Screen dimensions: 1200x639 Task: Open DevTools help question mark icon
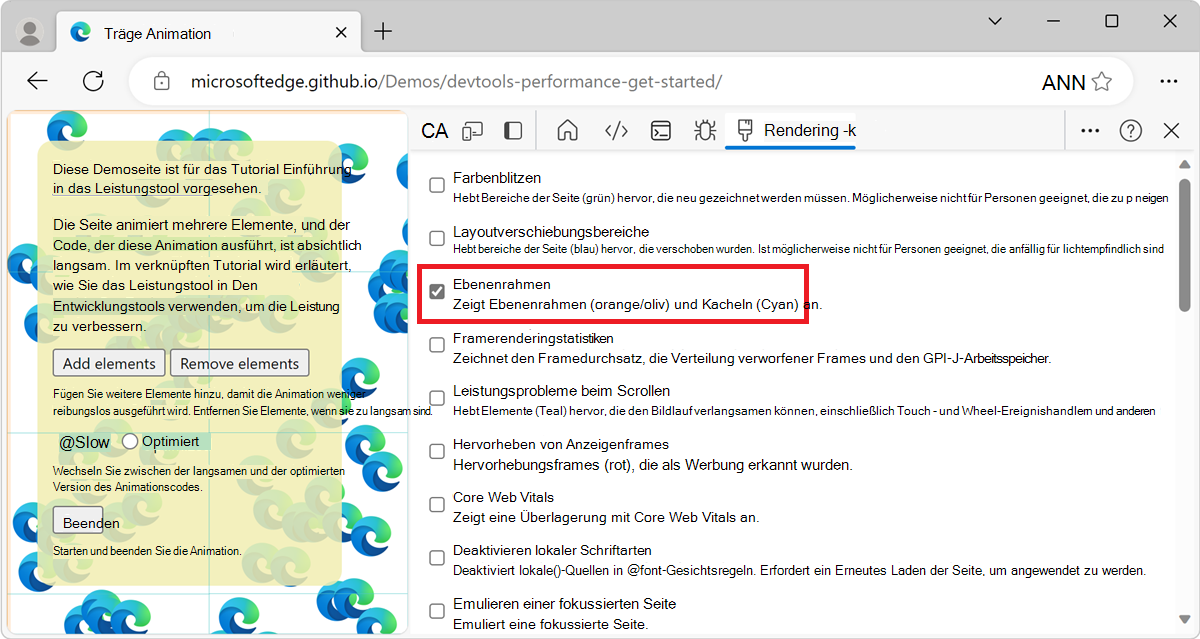[x=1131, y=131]
